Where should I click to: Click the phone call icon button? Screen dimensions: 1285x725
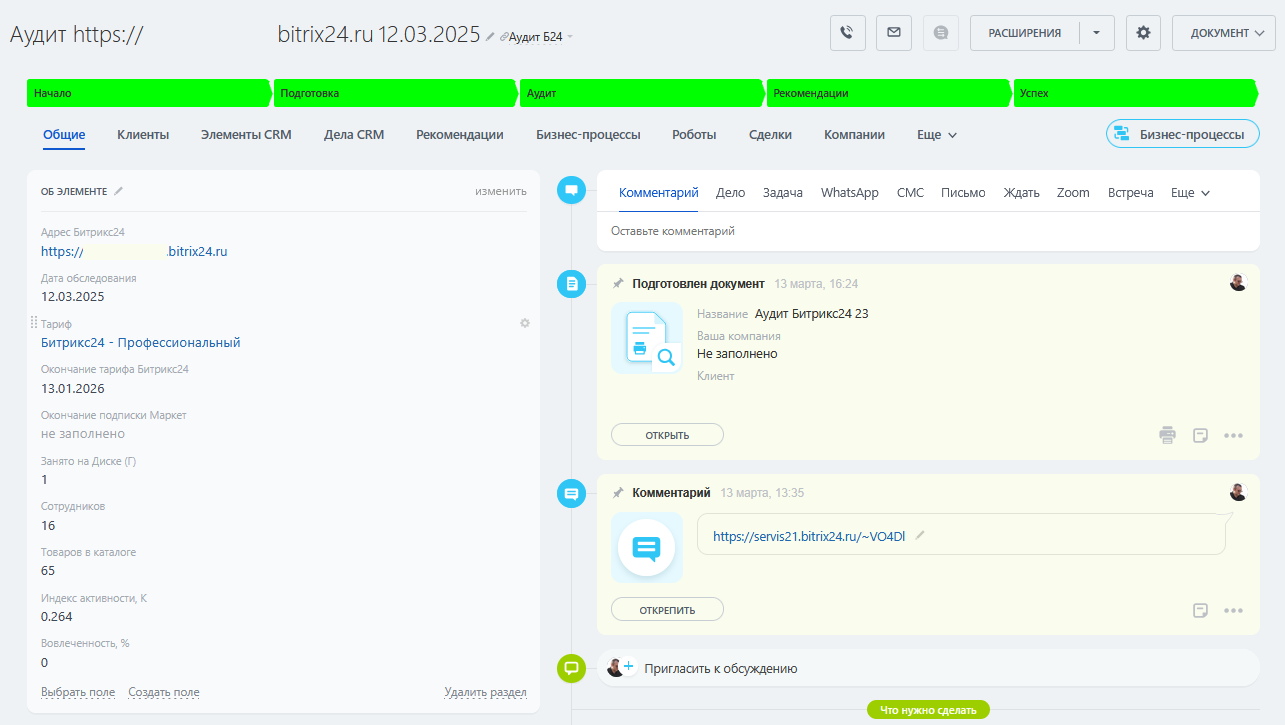coord(847,32)
